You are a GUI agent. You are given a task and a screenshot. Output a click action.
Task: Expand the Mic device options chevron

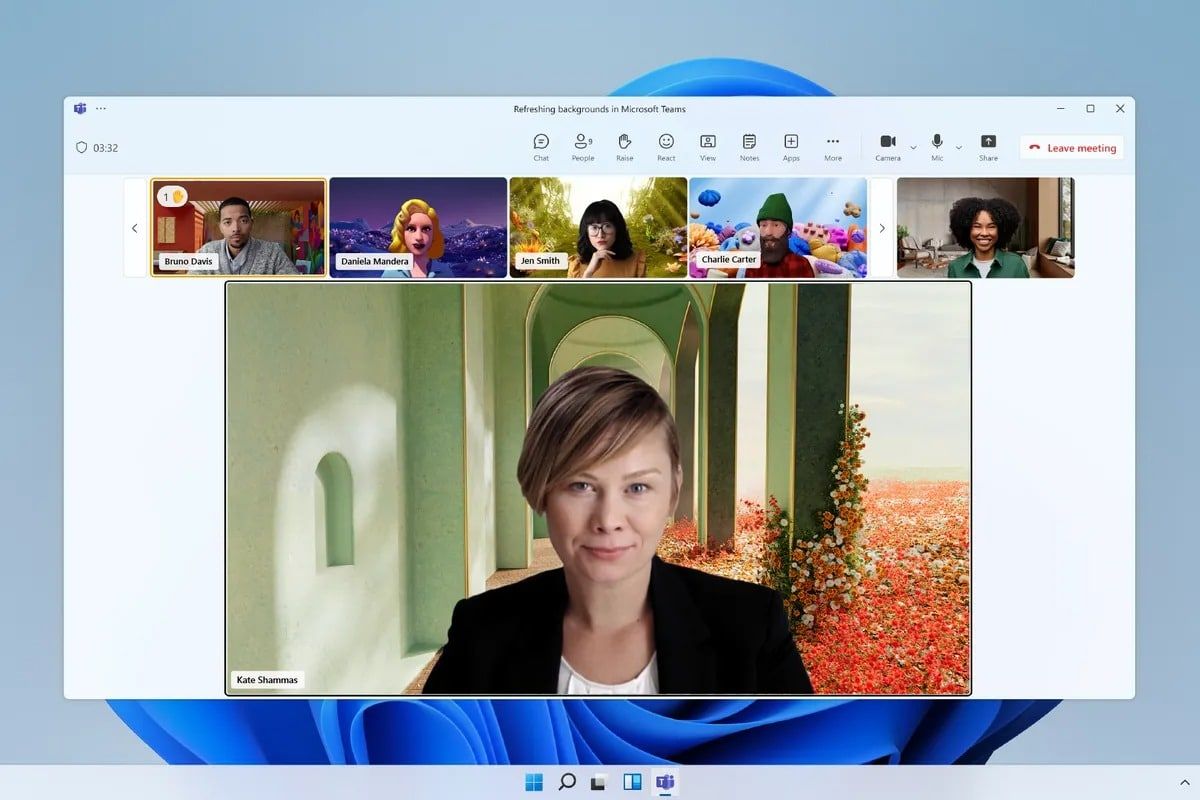[x=959, y=147]
